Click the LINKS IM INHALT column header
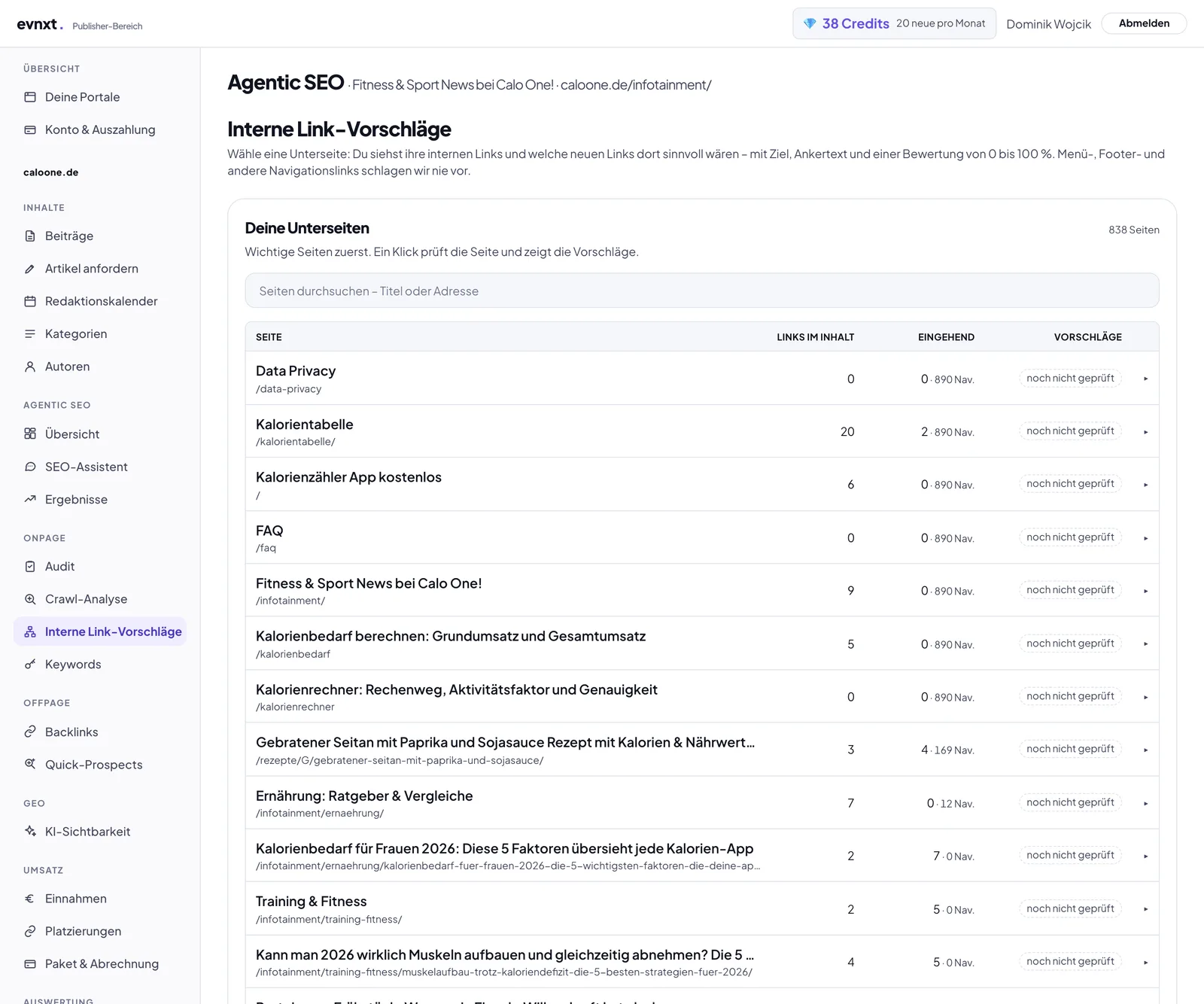This screenshot has width=1204, height=1004. [815, 337]
